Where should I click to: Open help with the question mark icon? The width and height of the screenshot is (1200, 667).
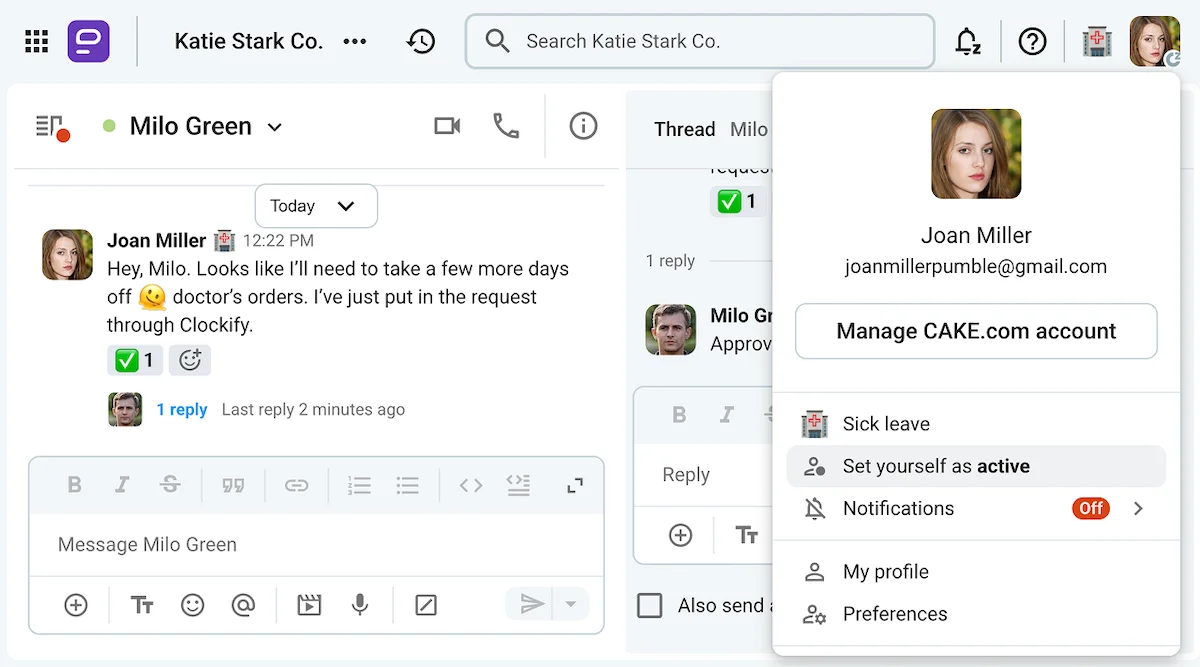1033,41
